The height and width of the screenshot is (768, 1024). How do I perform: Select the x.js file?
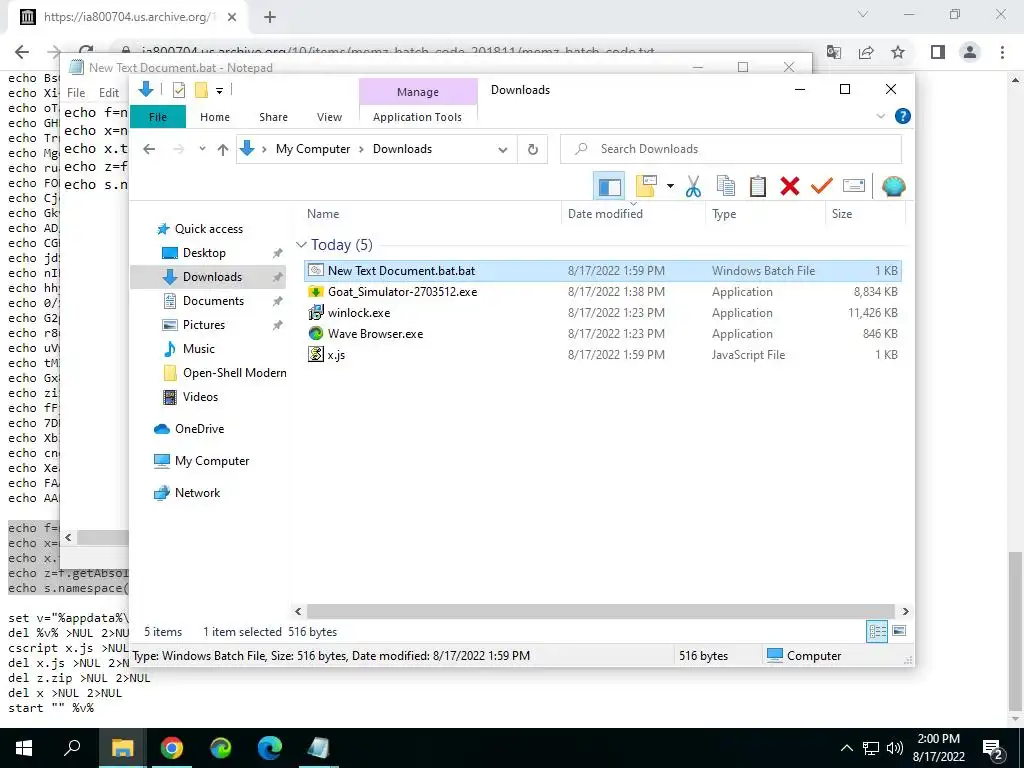603,355
